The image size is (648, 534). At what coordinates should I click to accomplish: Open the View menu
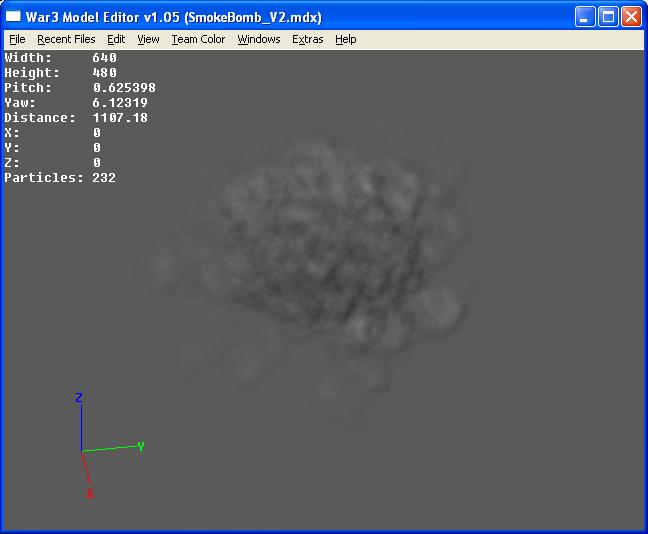point(148,39)
